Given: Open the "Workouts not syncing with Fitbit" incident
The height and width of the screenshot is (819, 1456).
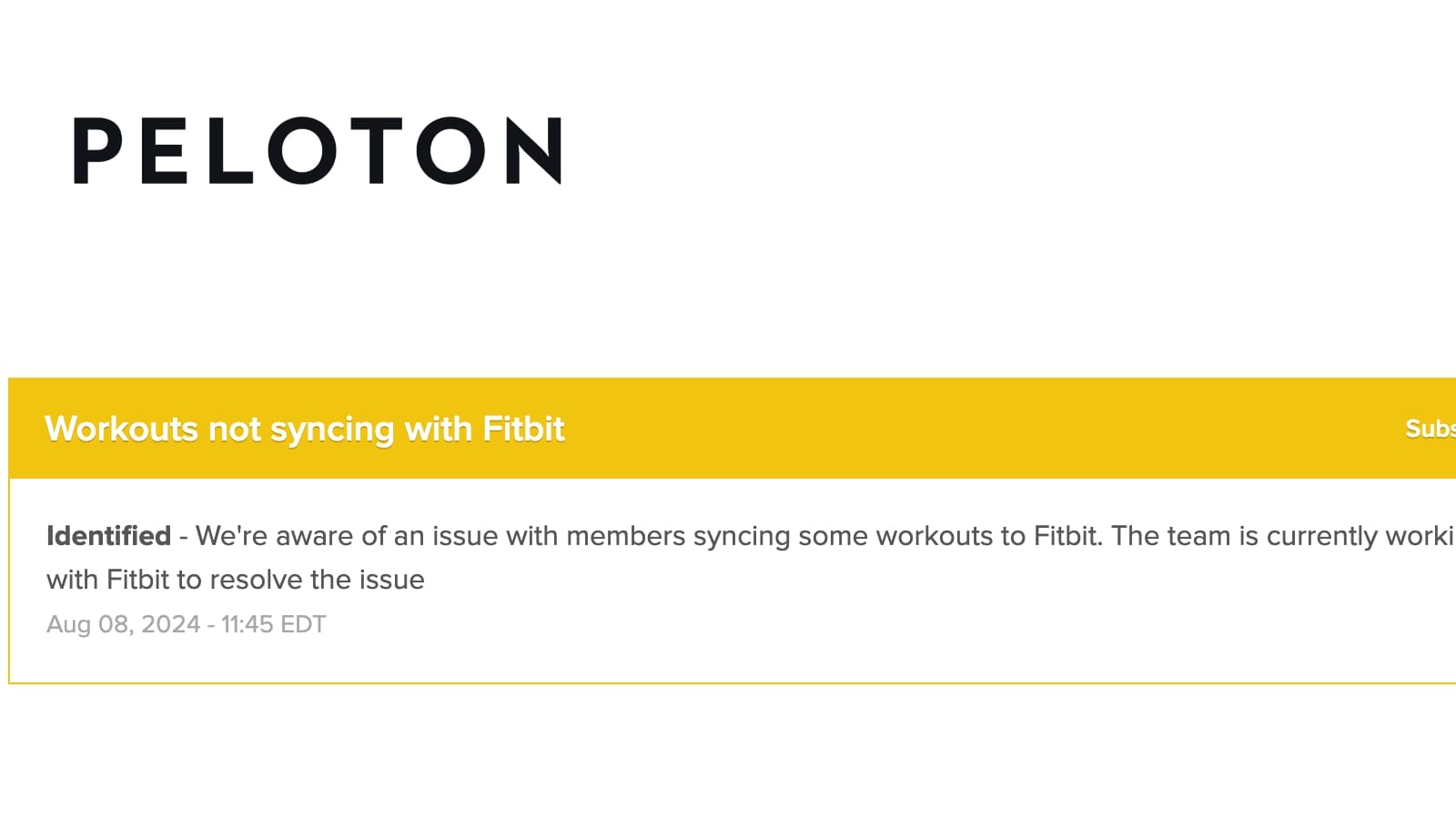Looking at the screenshot, I should 305,429.
